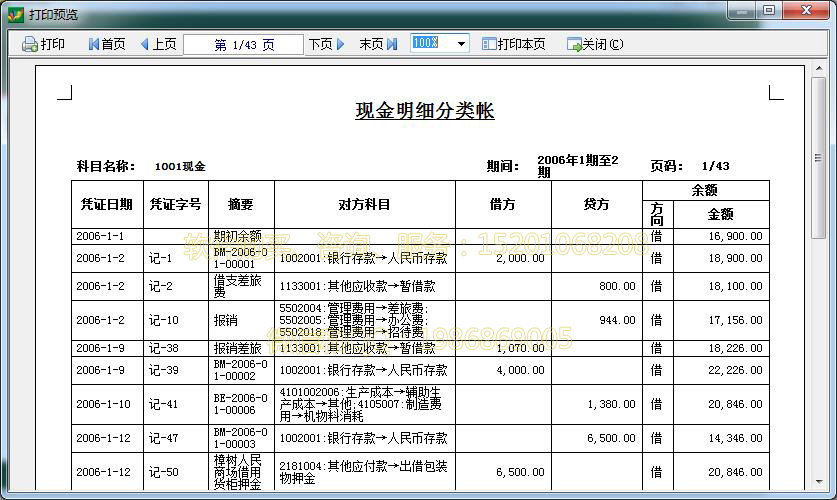Click the vertical scrollbar track
Screen dimensions: 837x500
pyautogui.click(x=819, y=350)
